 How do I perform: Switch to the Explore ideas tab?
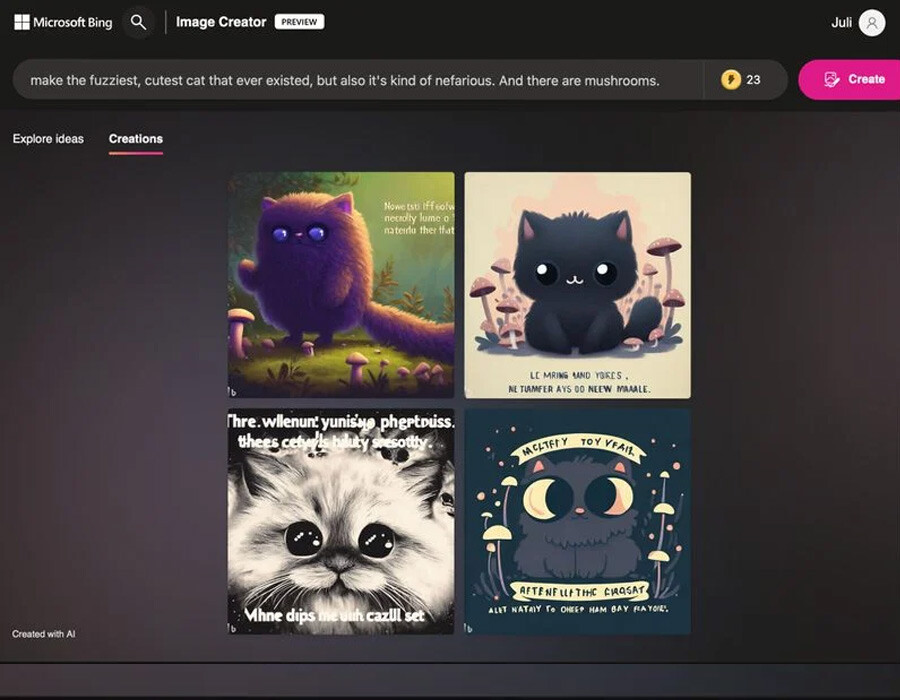click(48, 139)
